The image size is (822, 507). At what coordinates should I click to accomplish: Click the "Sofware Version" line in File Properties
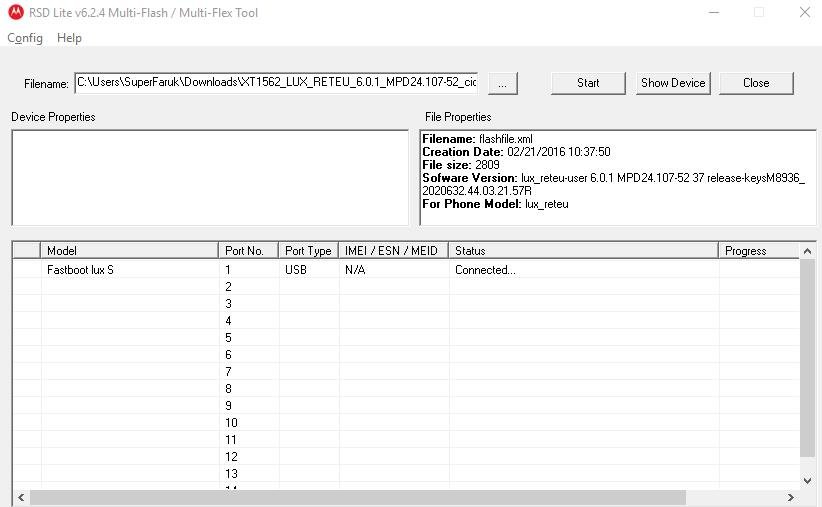click(x=613, y=184)
